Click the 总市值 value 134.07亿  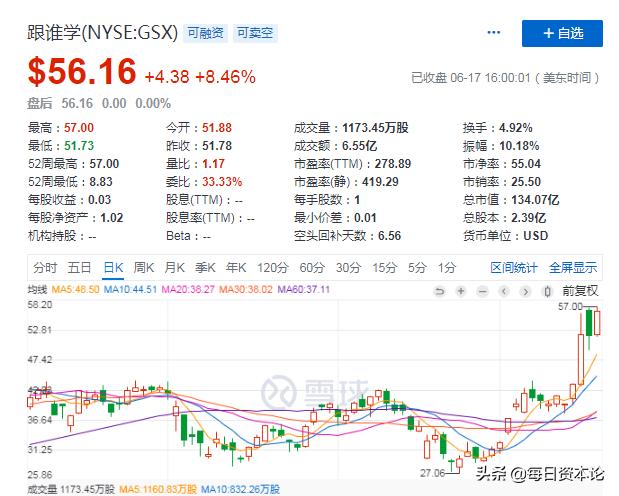pyautogui.click(x=535, y=200)
